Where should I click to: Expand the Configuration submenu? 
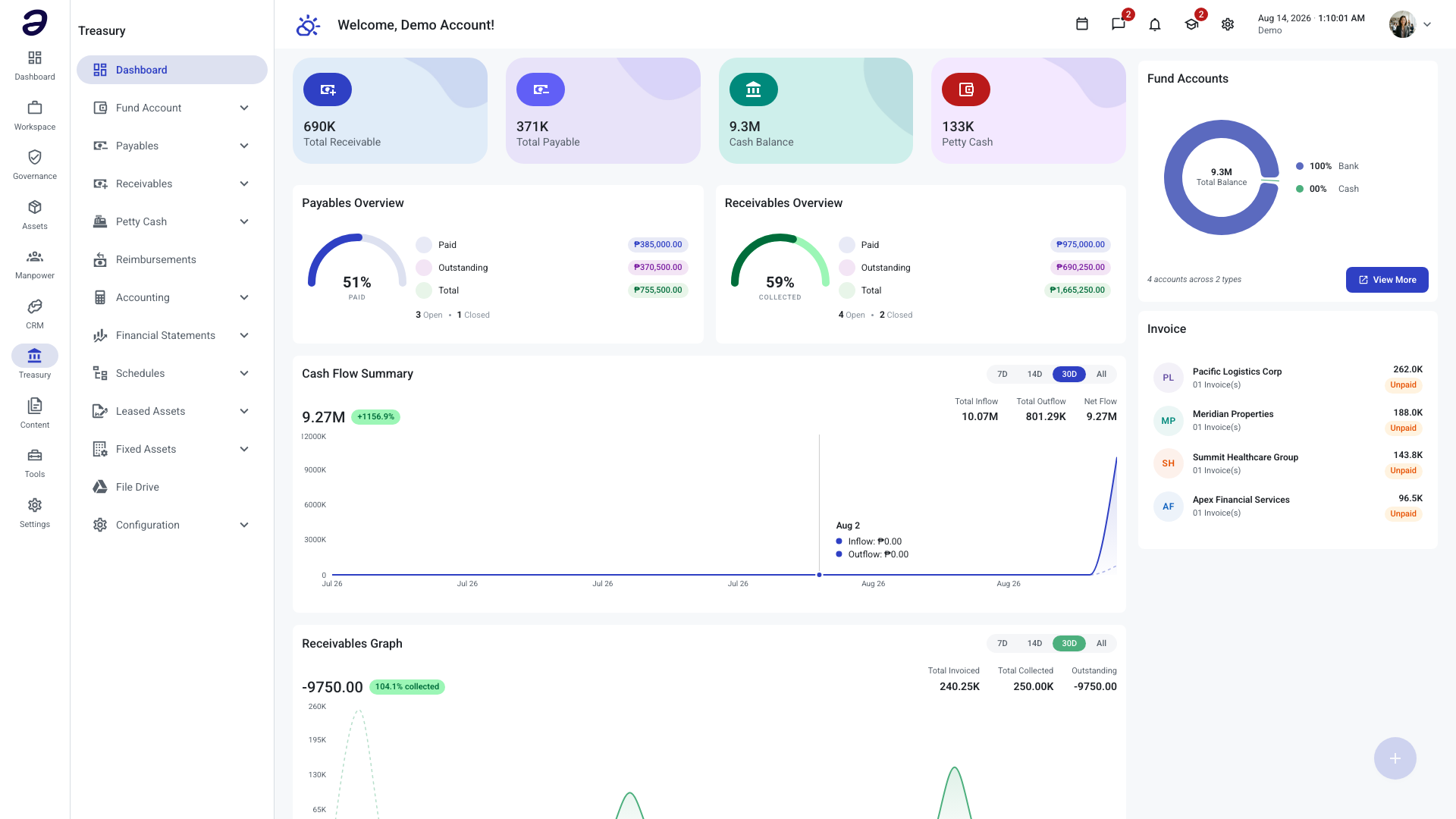[244, 525]
